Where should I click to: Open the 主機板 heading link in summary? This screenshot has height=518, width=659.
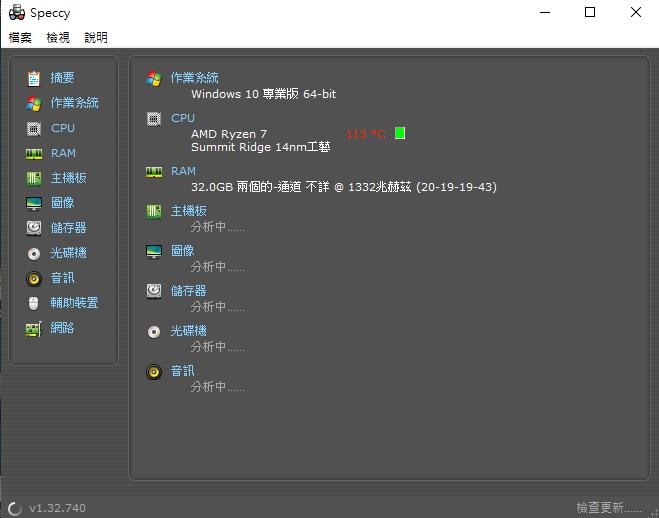(x=189, y=210)
